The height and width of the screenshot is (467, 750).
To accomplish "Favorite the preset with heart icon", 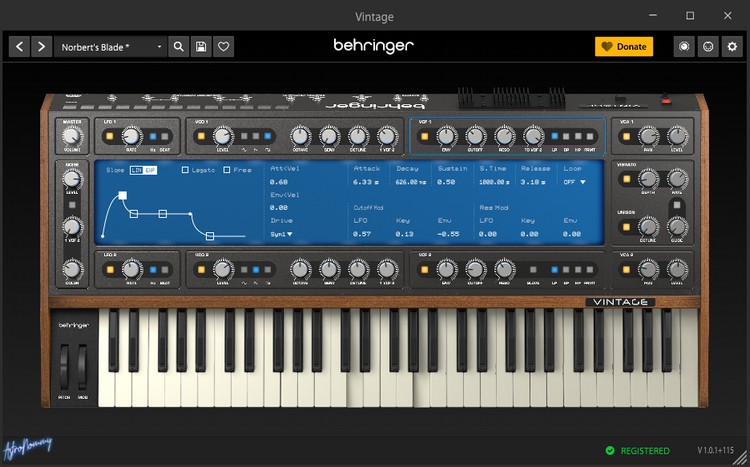I will pos(223,47).
